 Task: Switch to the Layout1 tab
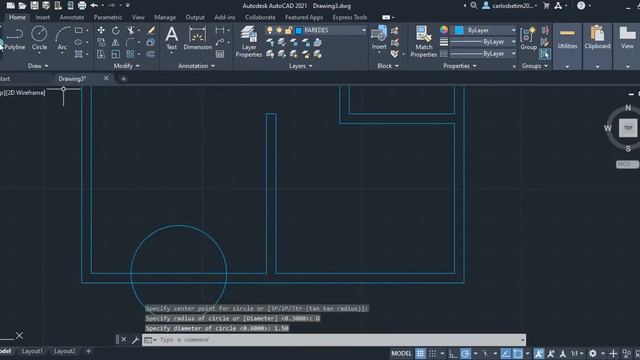tap(32, 351)
